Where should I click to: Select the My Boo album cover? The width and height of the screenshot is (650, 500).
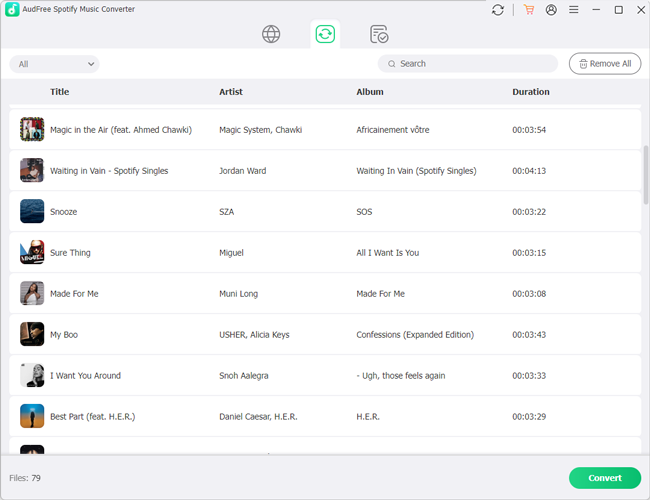pyautogui.click(x=32, y=334)
